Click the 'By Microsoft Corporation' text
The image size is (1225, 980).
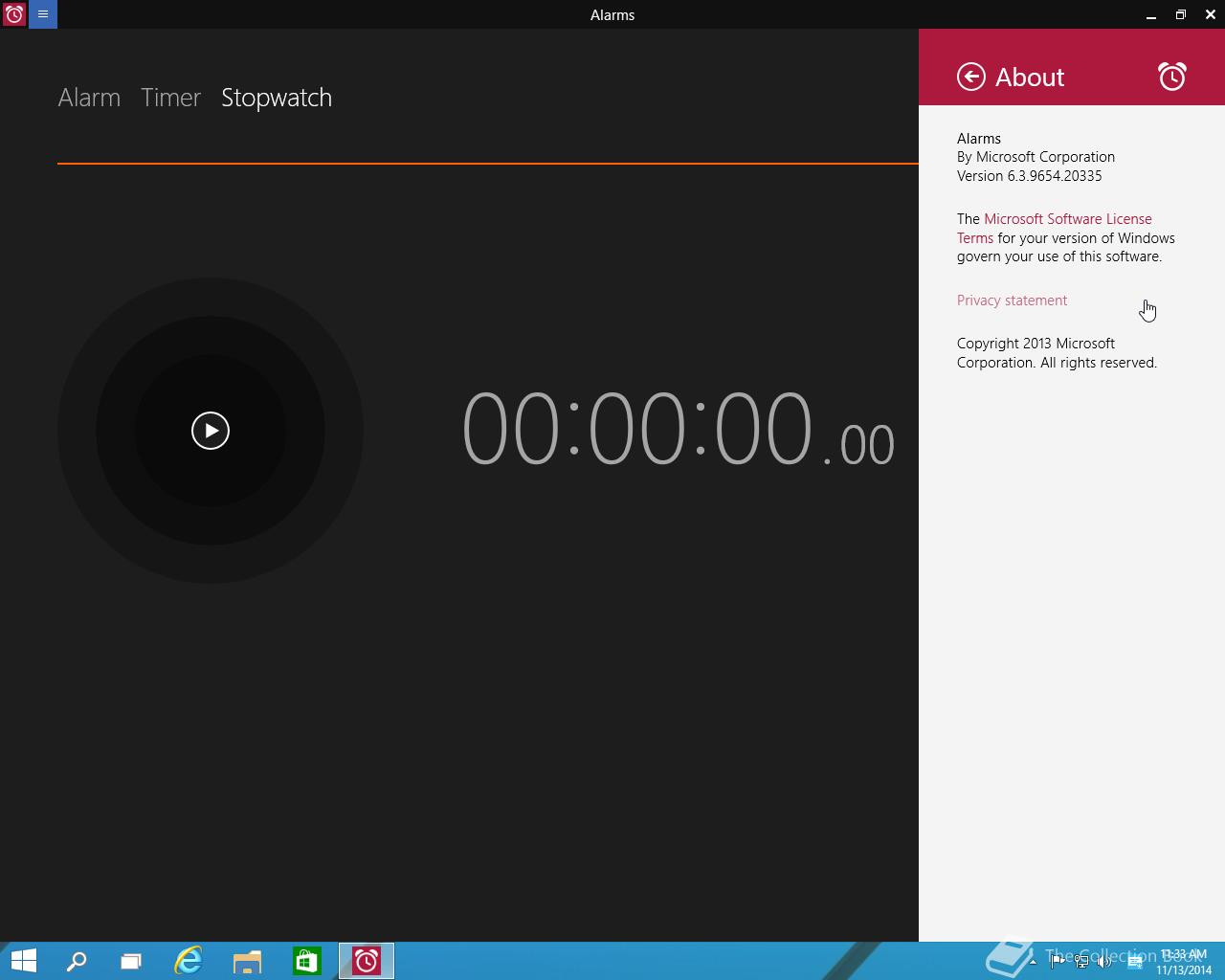[1036, 157]
